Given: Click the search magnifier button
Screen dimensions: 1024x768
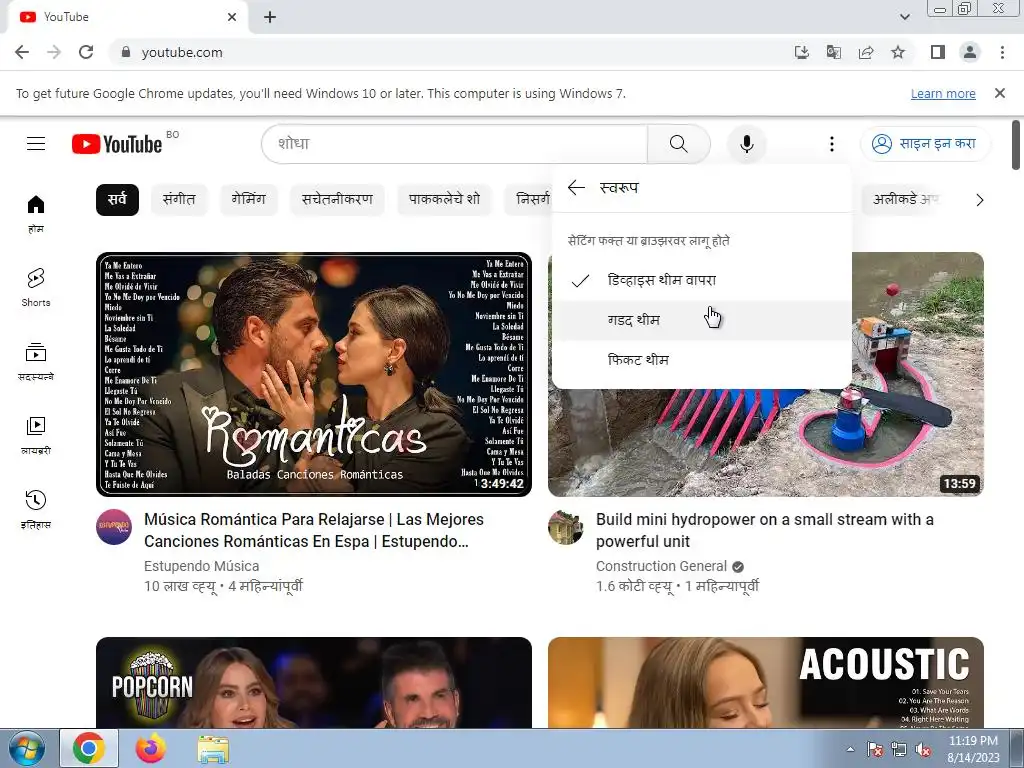Looking at the screenshot, I should [679, 144].
